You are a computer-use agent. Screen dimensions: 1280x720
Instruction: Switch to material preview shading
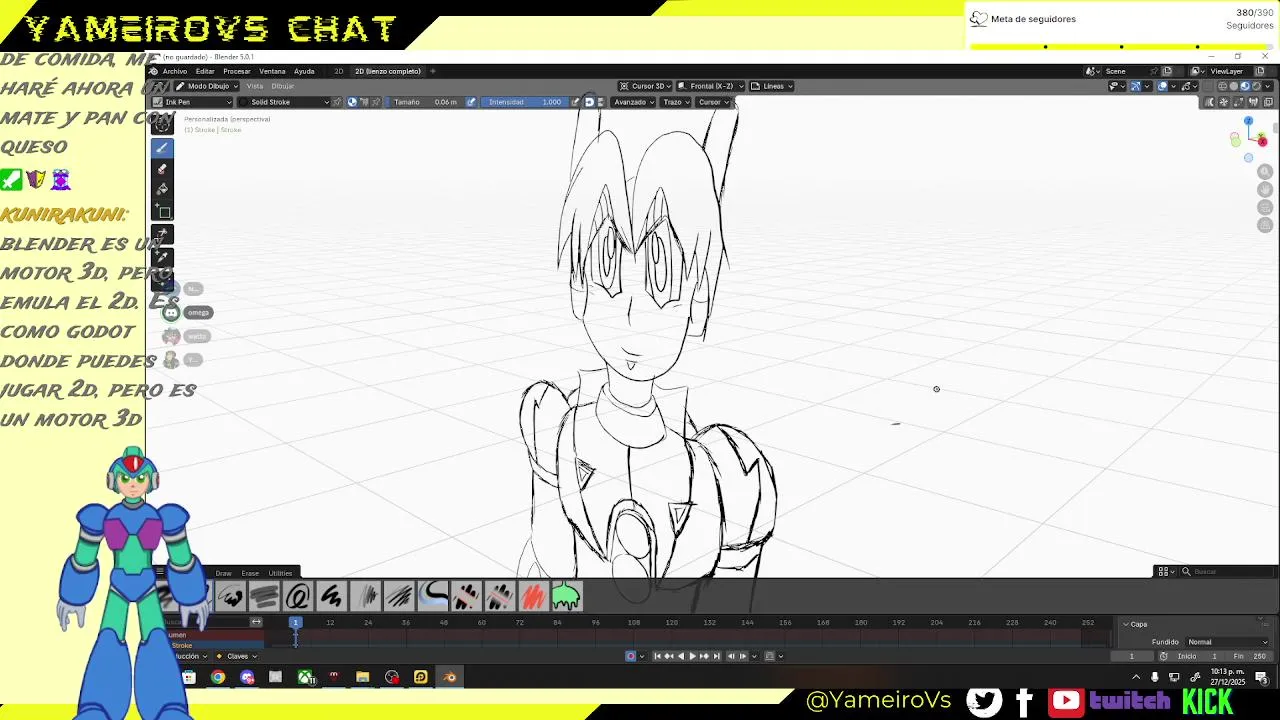(x=1245, y=86)
